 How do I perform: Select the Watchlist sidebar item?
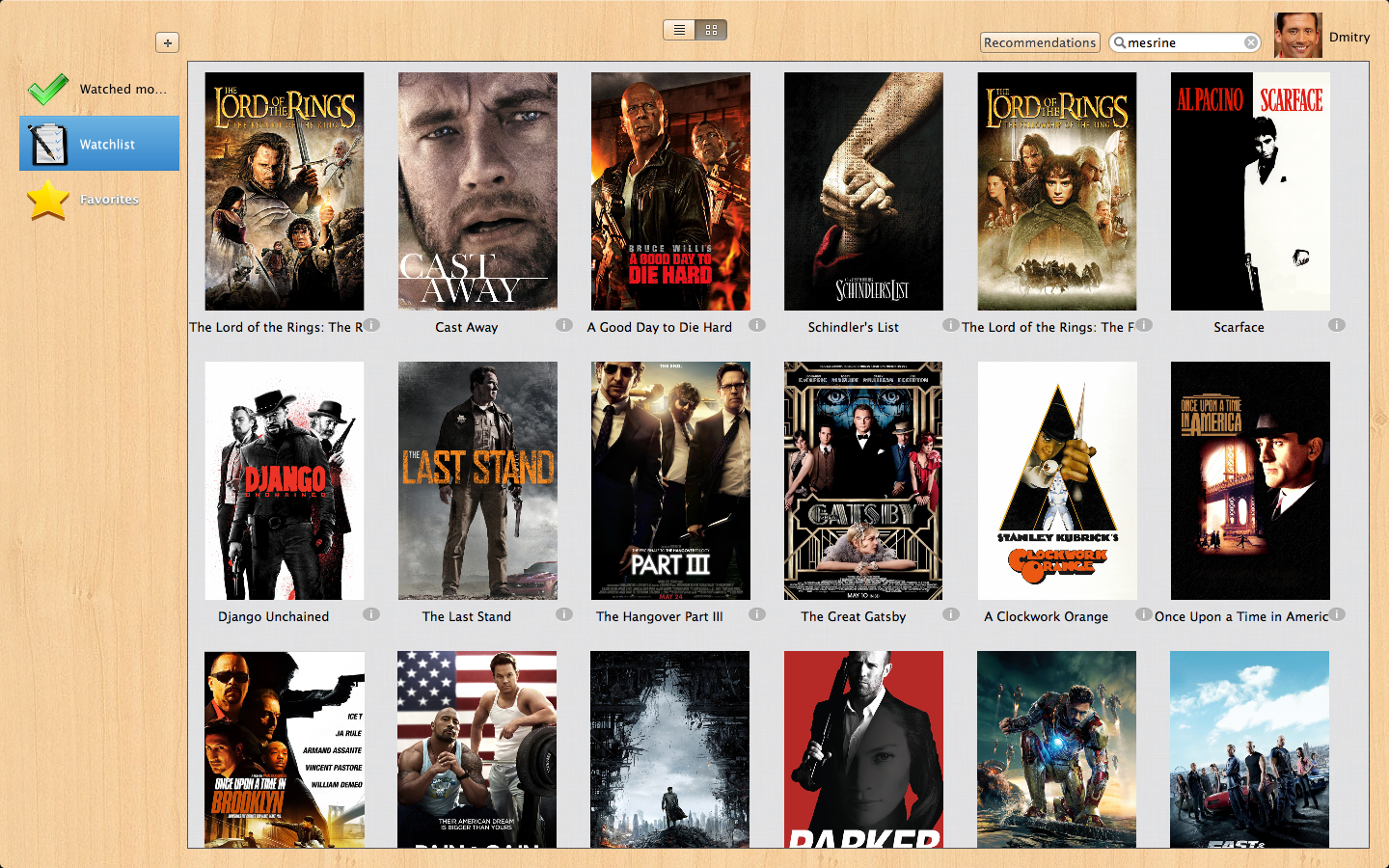pyautogui.click(x=99, y=144)
